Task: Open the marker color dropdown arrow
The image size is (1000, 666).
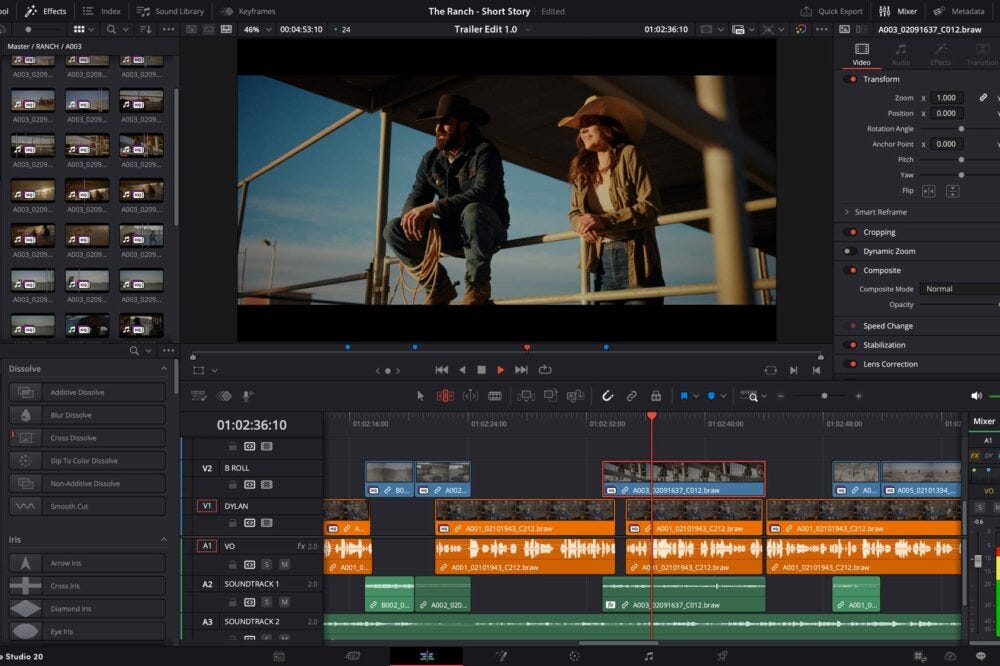Action: click(723, 396)
